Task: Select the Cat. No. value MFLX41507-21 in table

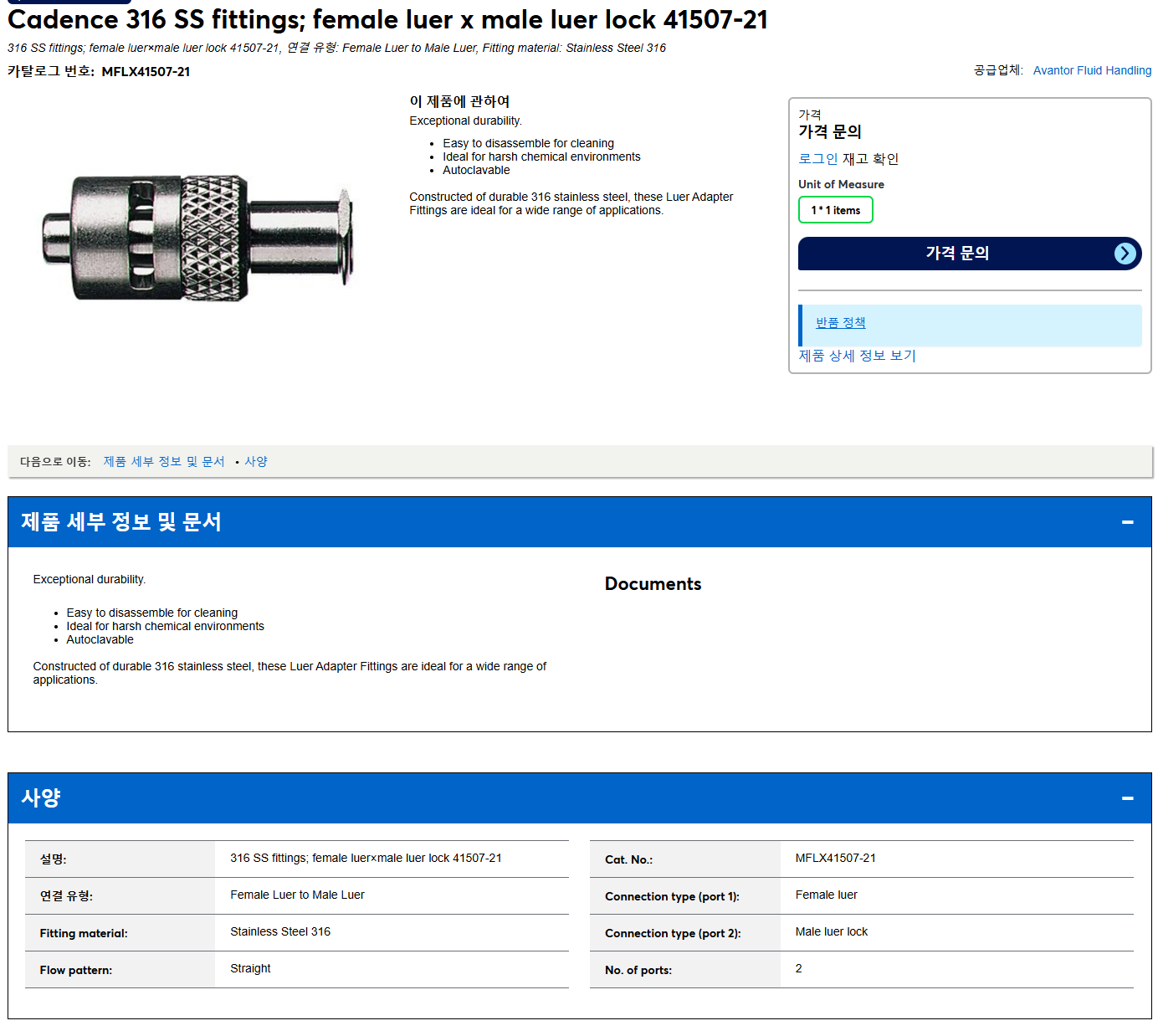Action: [x=835, y=859]
